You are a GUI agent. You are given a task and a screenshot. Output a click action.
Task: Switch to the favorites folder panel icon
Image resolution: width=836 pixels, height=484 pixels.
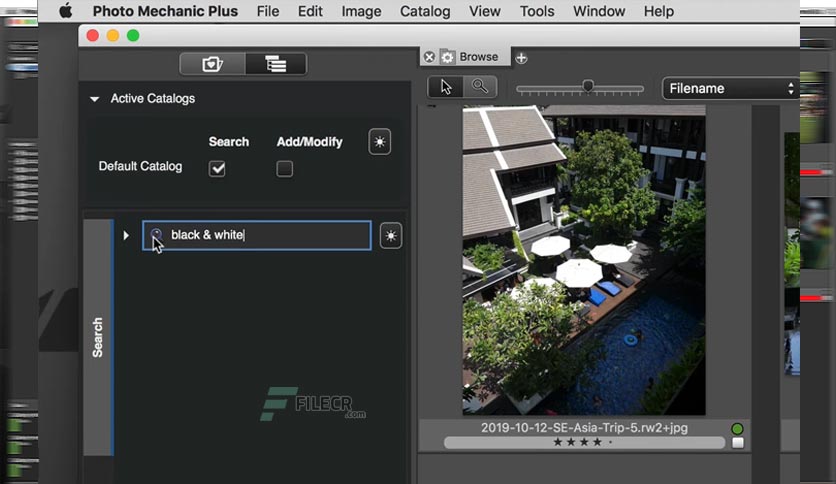pyautogui.click(x=213, y=64)
